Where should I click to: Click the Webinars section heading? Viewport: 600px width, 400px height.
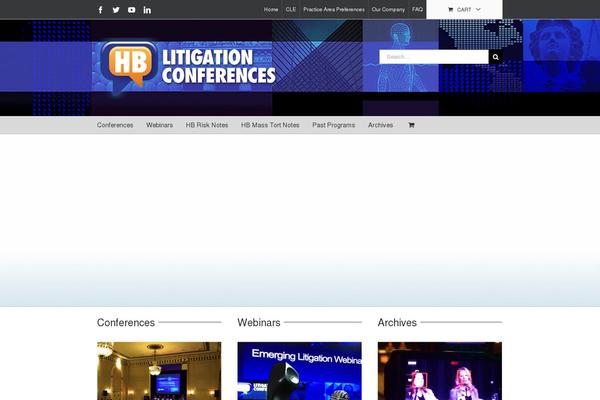coord(259,323)
